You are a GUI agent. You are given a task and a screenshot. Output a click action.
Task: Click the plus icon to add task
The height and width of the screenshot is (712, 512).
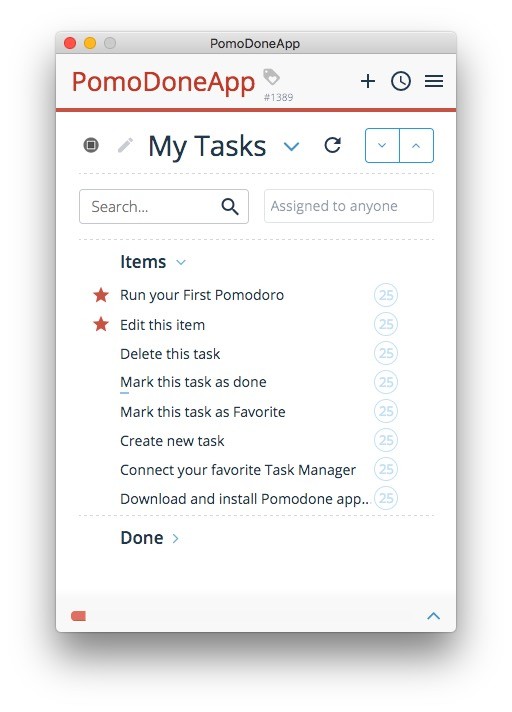[x=368, y=81]
